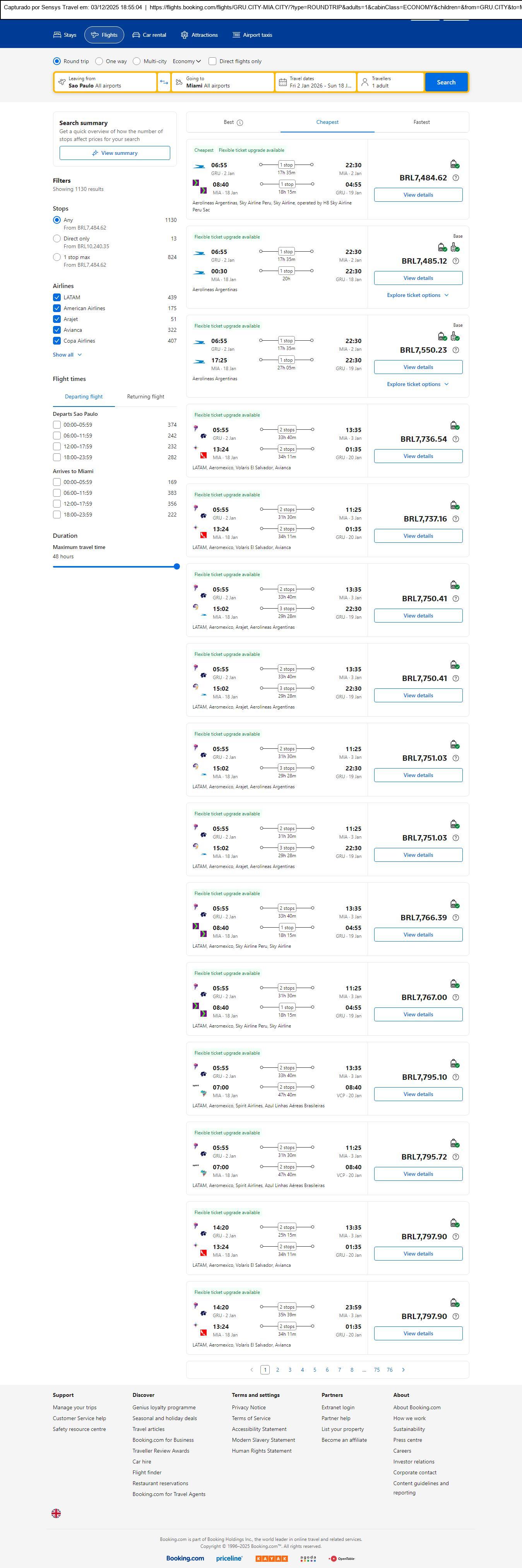Select the Direct only stops filter
Viewport: 522px width, 1568px height.
tap(57, 238)
